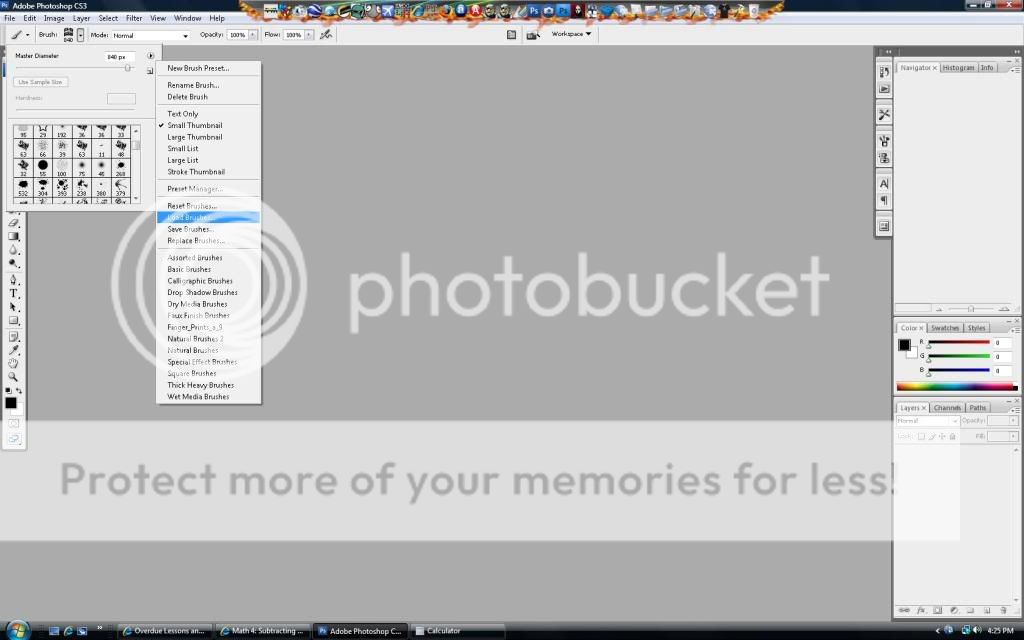Choose Reset Brushes menu entry
Viewport: 1024px width, 640px height.
[208, 206]
